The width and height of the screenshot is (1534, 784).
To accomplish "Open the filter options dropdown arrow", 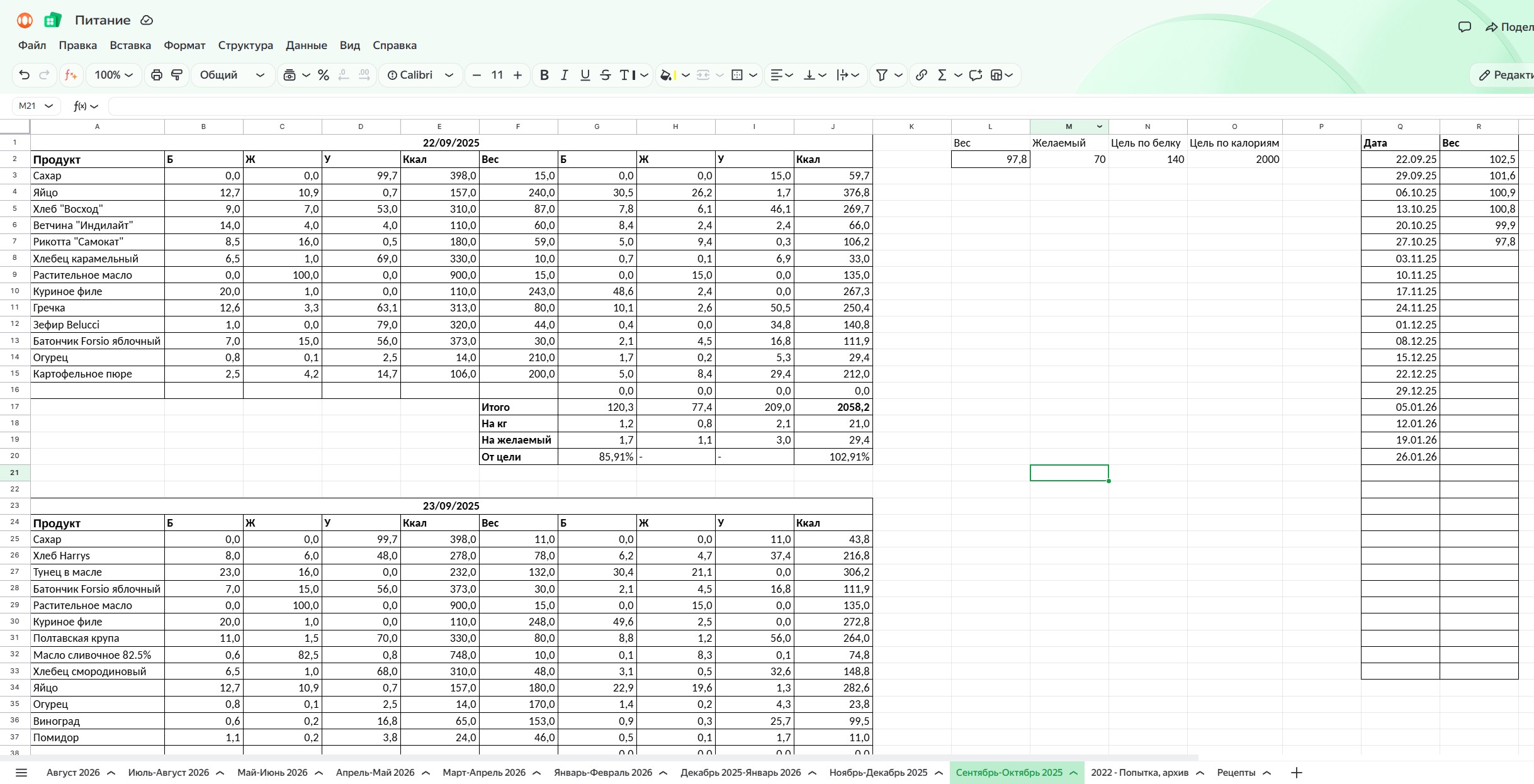I will pyautogui.click(x=898, y=75).
